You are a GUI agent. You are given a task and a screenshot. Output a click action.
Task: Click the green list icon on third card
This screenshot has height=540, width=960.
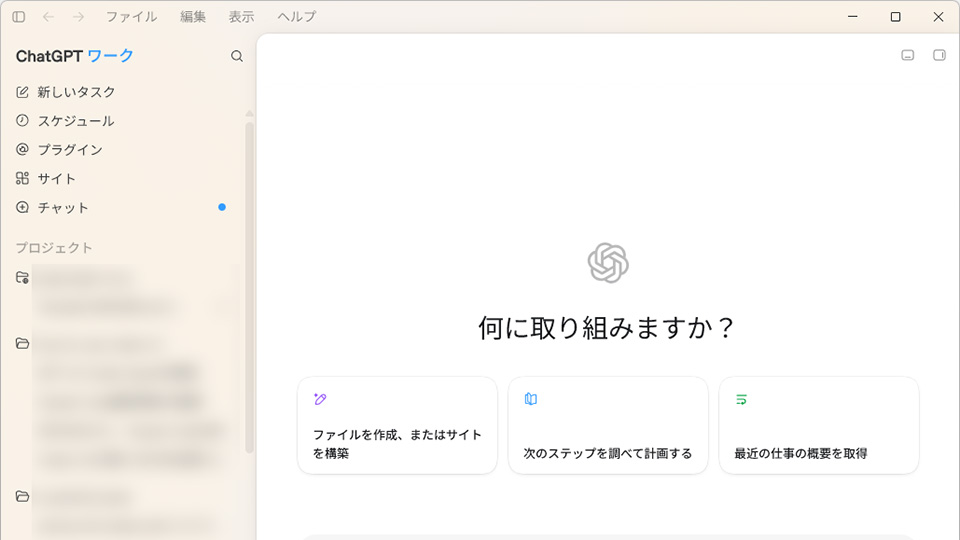click(741, 399)
